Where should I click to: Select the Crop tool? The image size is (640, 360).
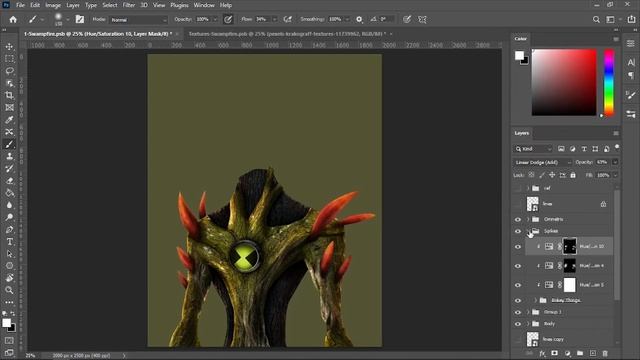(x=9, y=96)
